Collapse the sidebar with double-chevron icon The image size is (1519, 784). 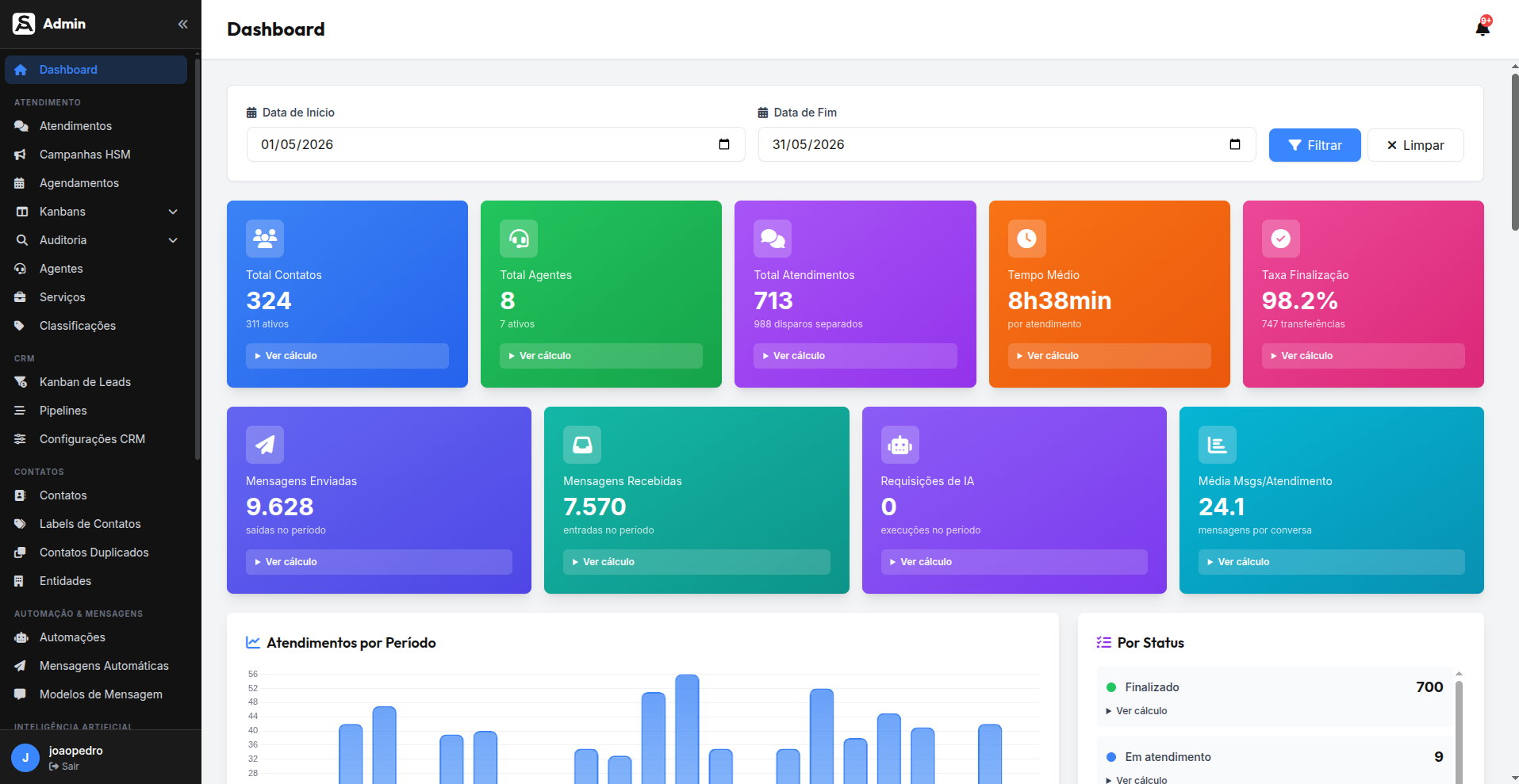pos(182,24)
